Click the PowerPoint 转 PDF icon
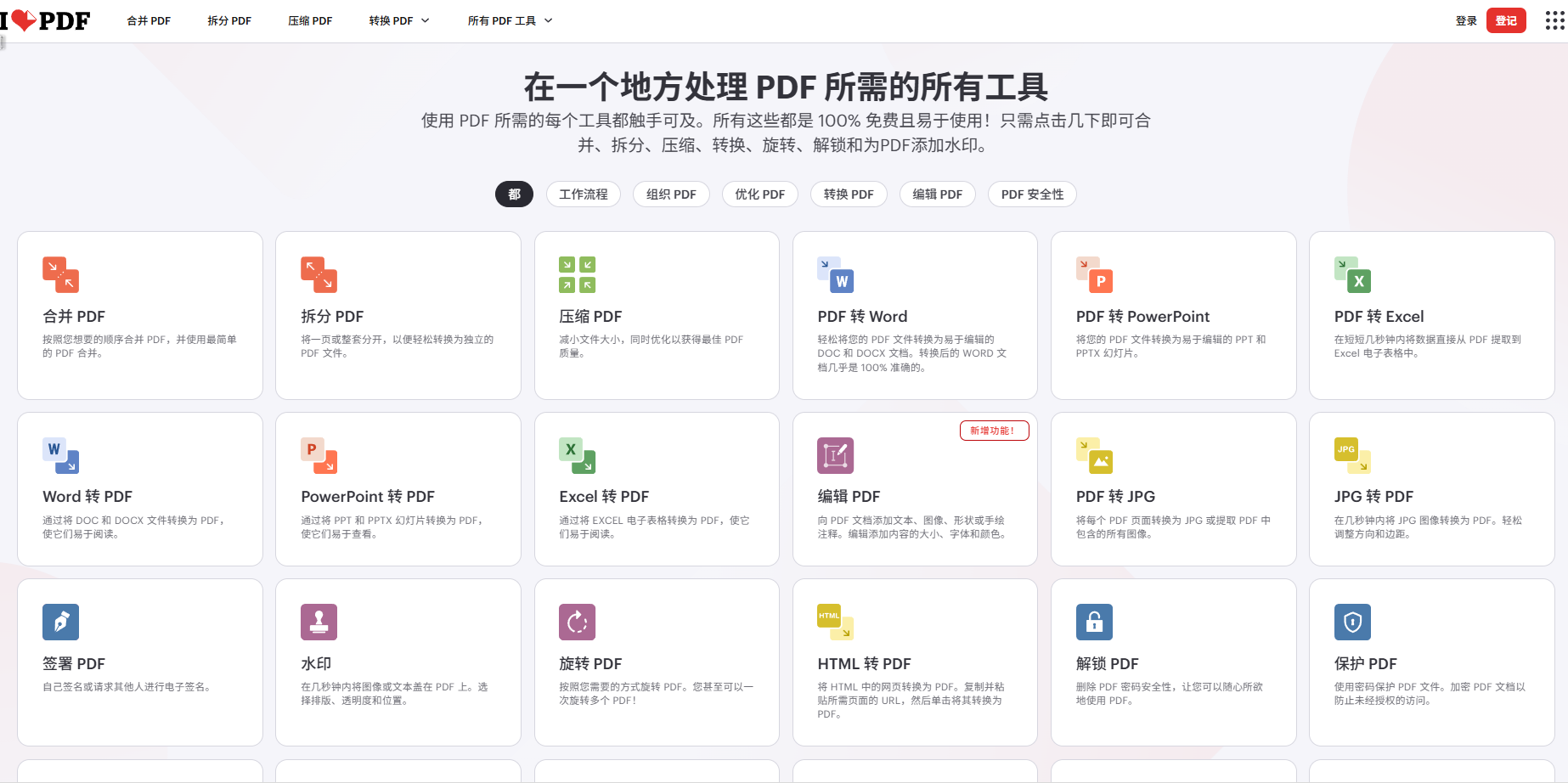The height and width of the screenshot is (783, 1568). 319,455
